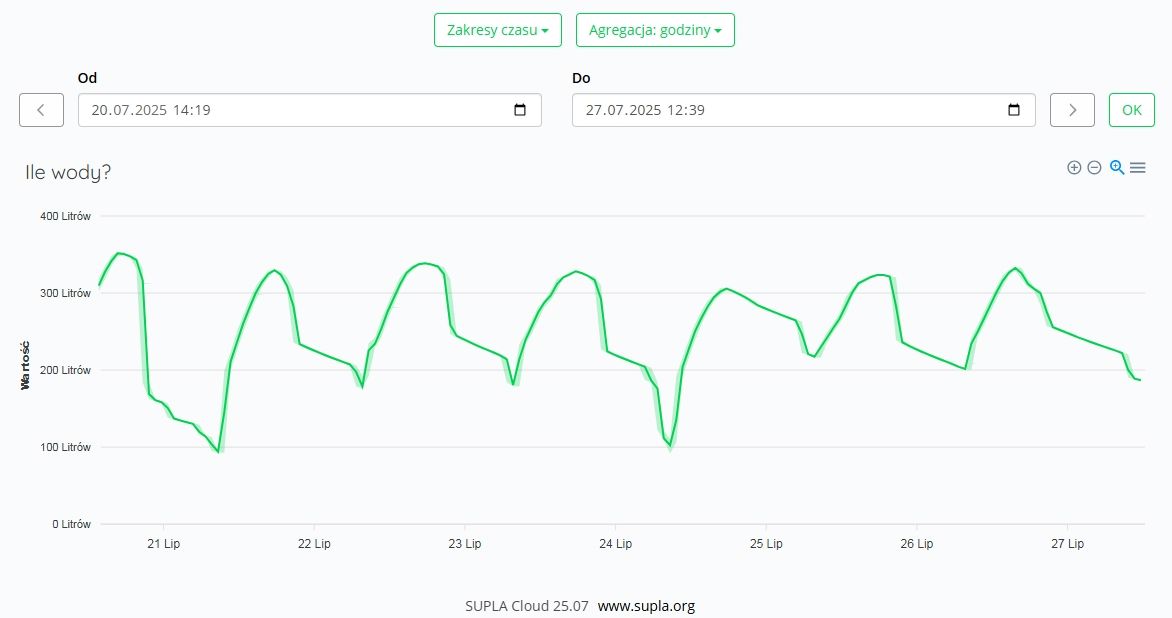Click the 100 Litrów axis label

tap(66, 447)
